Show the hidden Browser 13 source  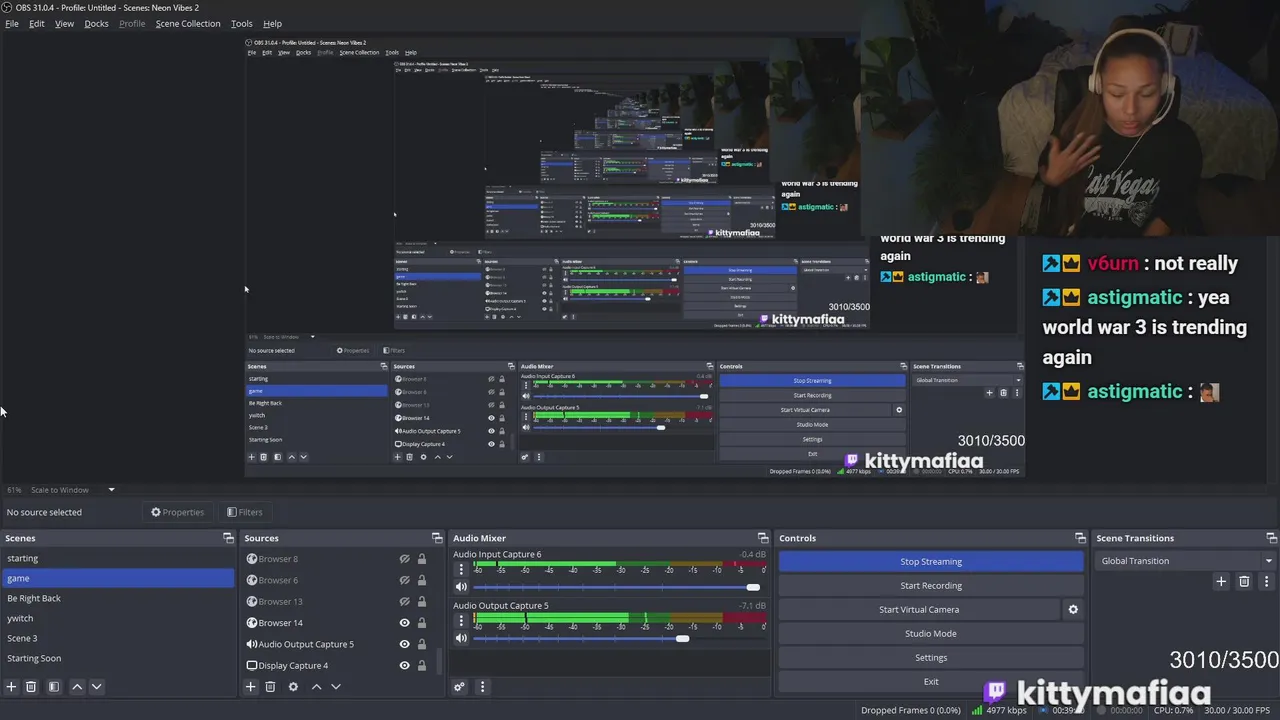tap(405, 602)
